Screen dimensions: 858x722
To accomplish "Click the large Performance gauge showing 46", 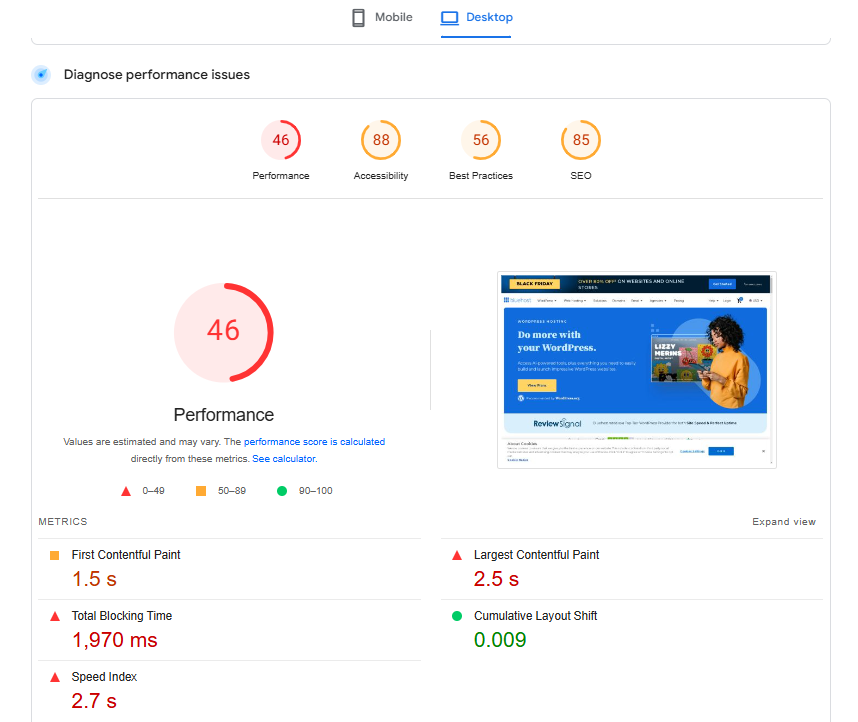I will [x=224, y=332].
